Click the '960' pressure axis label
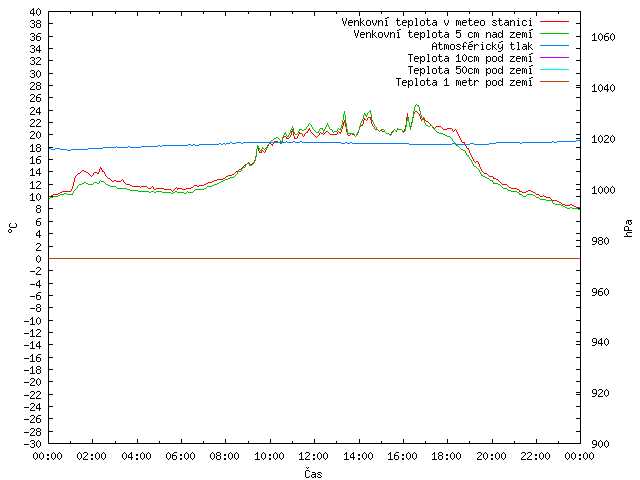 (x=600, y=292)
